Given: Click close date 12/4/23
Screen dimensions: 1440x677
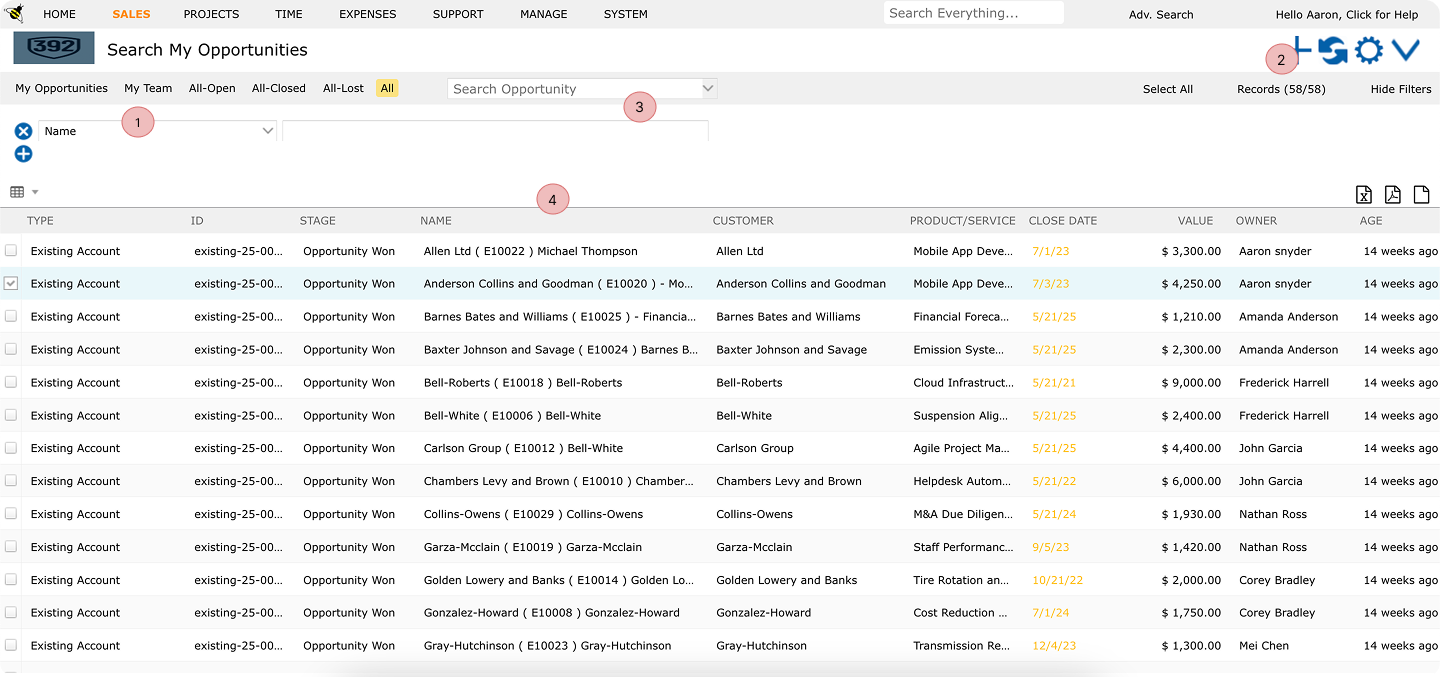Looking at the screenshot, I should click(1054, 646).
